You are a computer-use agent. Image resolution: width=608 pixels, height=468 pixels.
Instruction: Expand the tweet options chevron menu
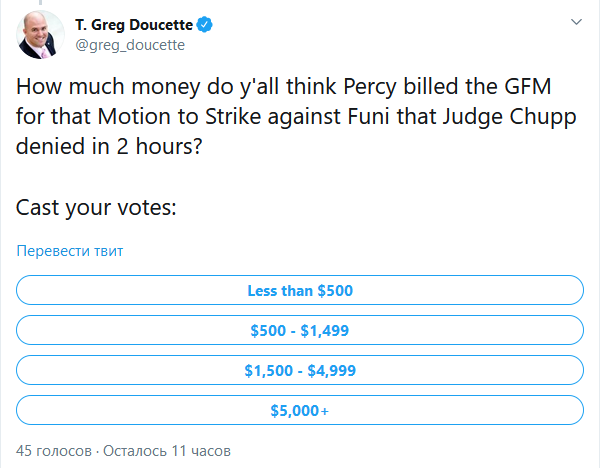coord(576,22)
